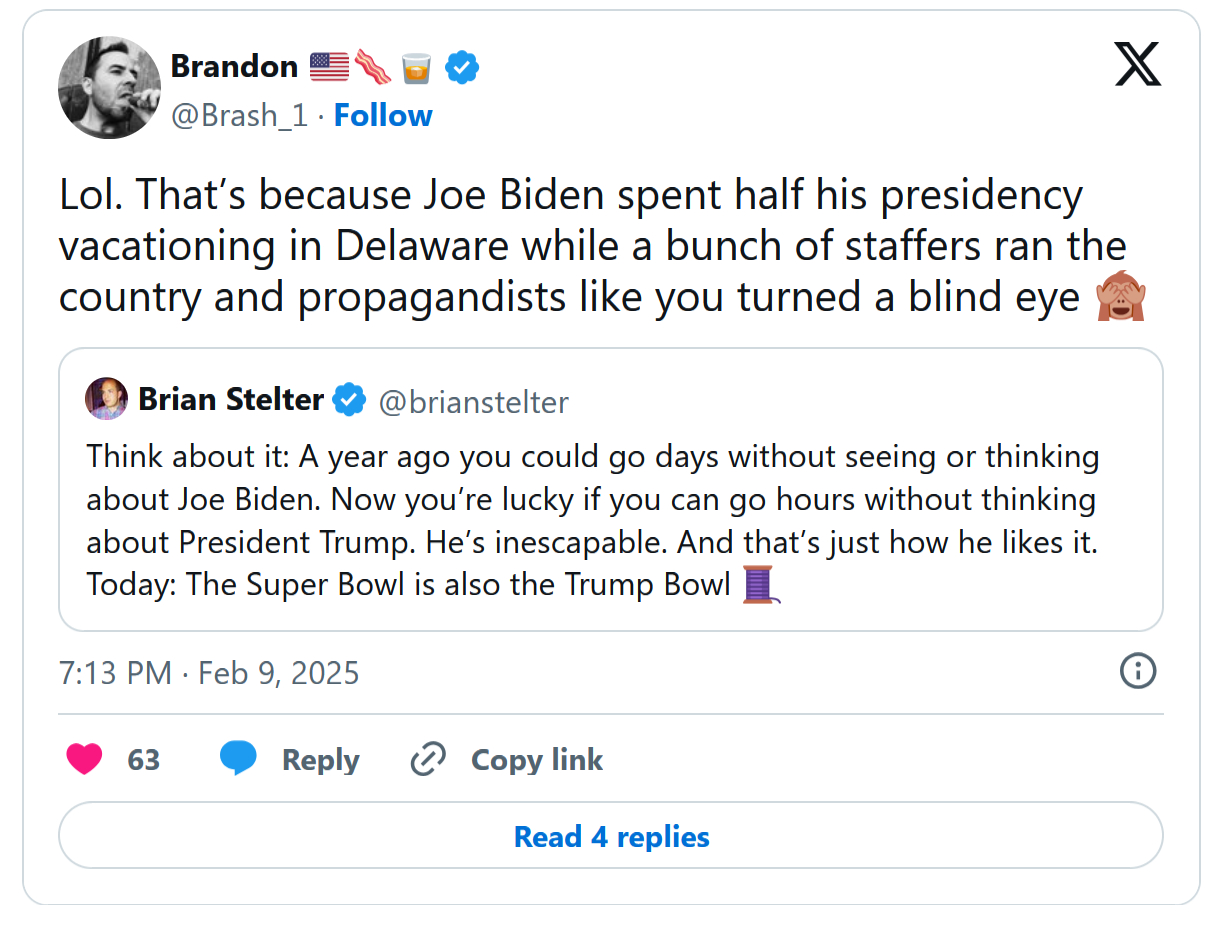Follow the @Brash_1 account
Image resolution: width=1227 pixels, height=926 pixels.
point(383,116)
